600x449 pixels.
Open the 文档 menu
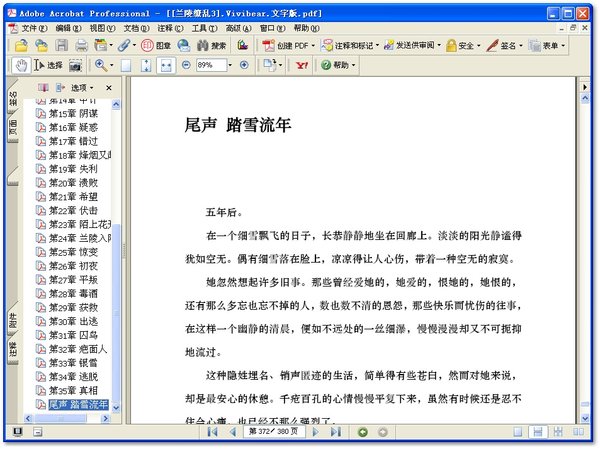136,28
